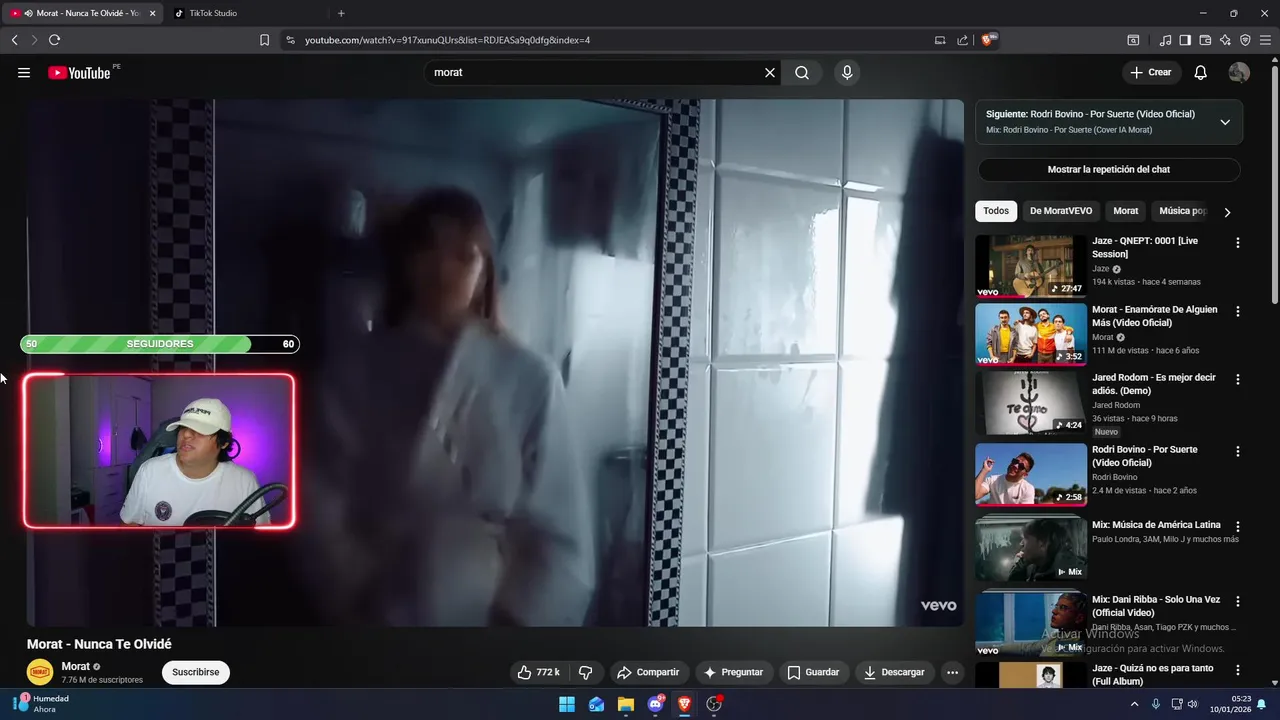Toggle the Brave sidebar panel
The width and height of the screenshot is (1280, 720).
click(1185, 40)
